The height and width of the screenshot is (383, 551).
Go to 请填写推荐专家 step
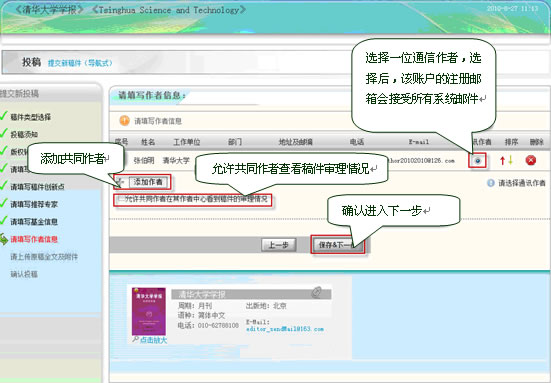pos(34,204)
